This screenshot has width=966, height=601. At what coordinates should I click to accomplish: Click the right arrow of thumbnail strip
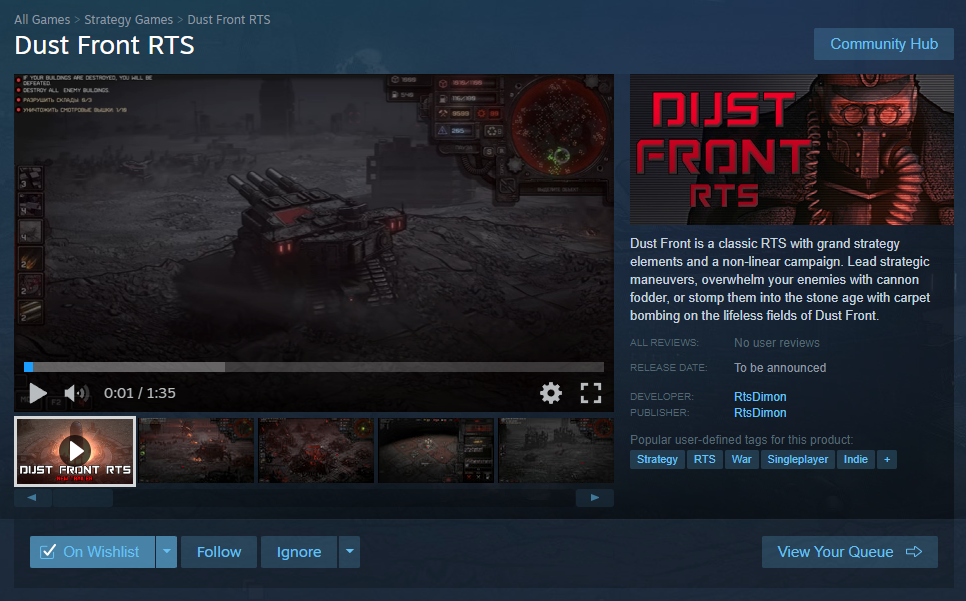click(x=595, y=498)
